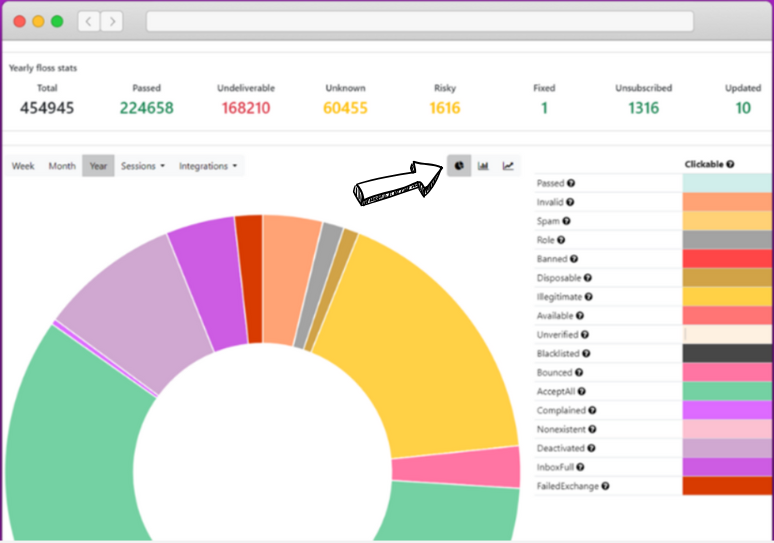The image size is (774, 543).
Task: Open help icon next to Invalid
Action: [x=570, y=202]
